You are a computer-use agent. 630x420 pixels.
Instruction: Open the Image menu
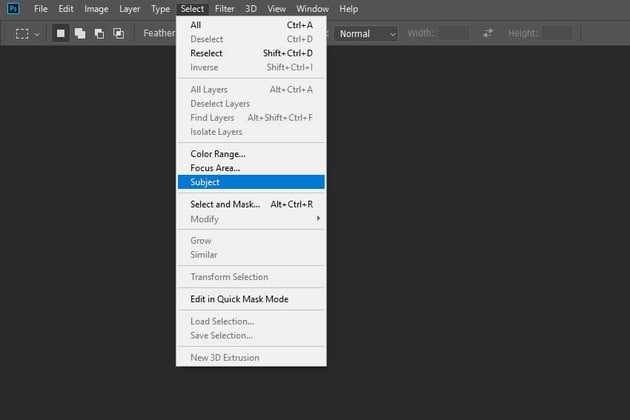click(x=96, y=9)
